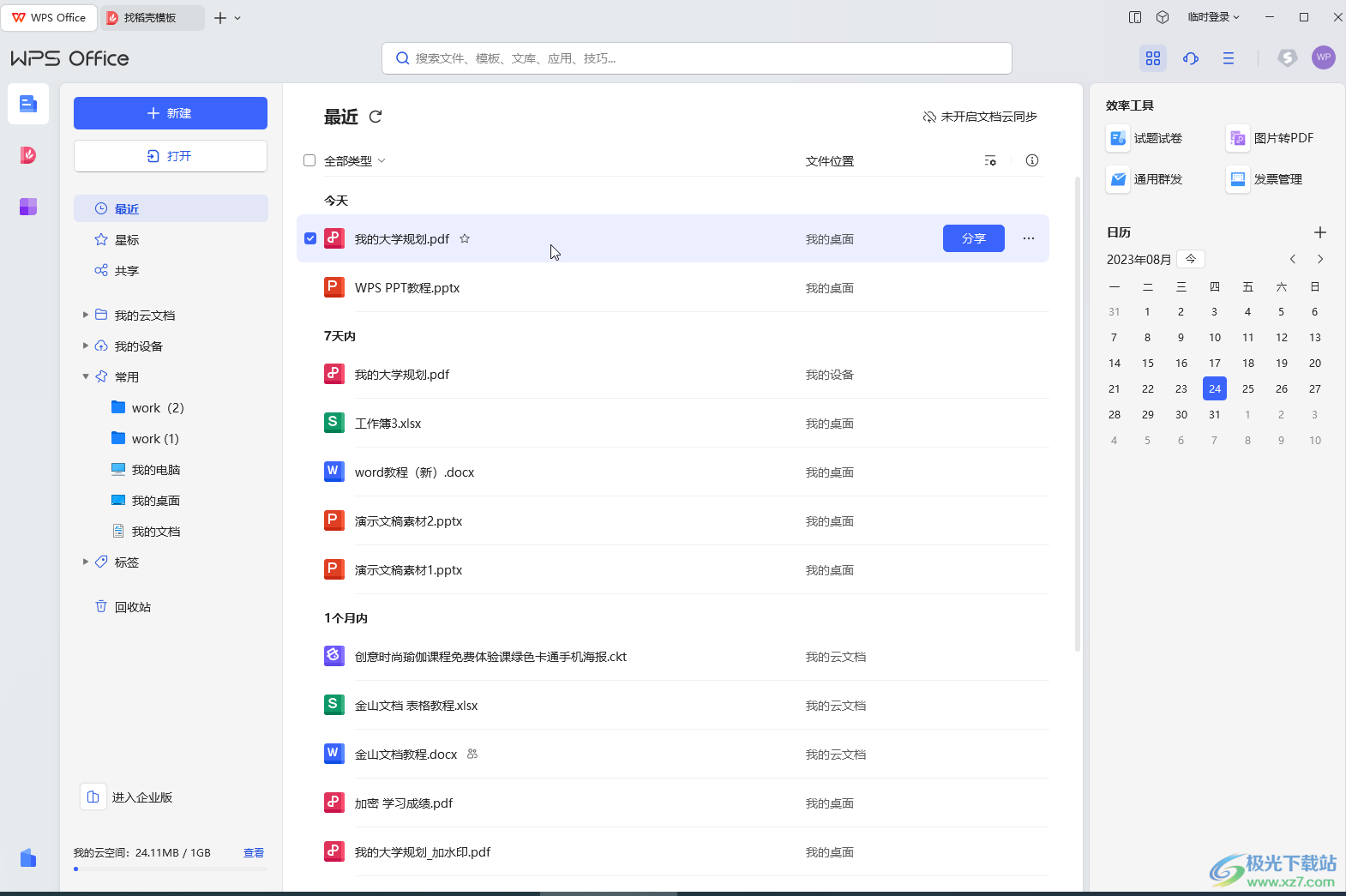Open 金山文档教程.docx

coord(673,754)
